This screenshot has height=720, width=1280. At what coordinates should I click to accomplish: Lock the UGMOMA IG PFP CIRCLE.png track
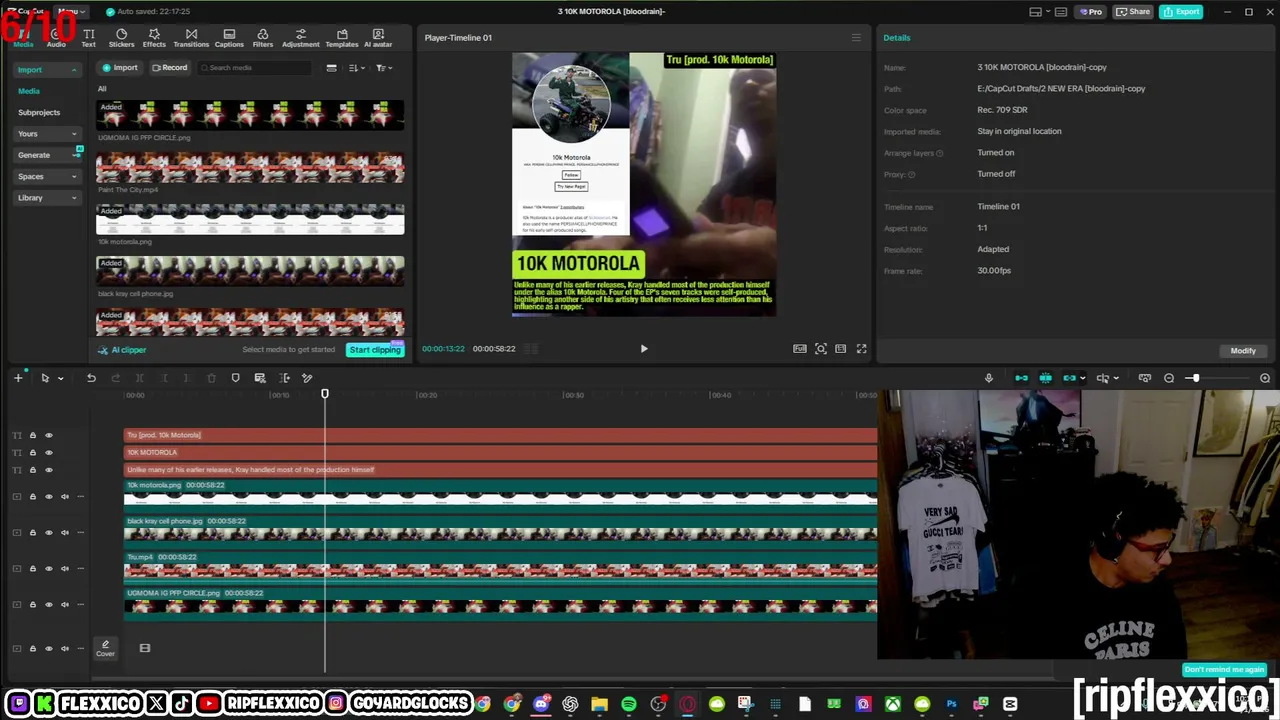click(32, 605)
